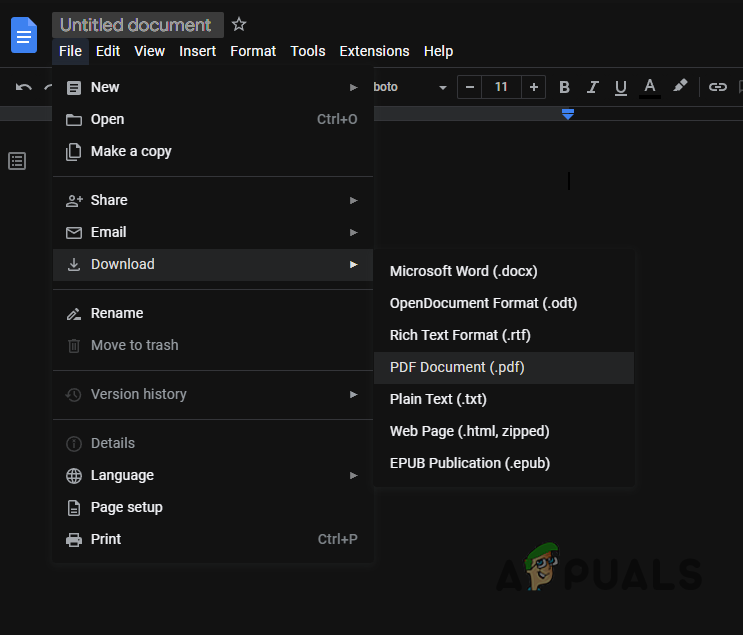Image resolution: width=743 pixels, height=635 pixels.
Task: Open the View menu
Action: pyautogui.click(x=150, y=51)
